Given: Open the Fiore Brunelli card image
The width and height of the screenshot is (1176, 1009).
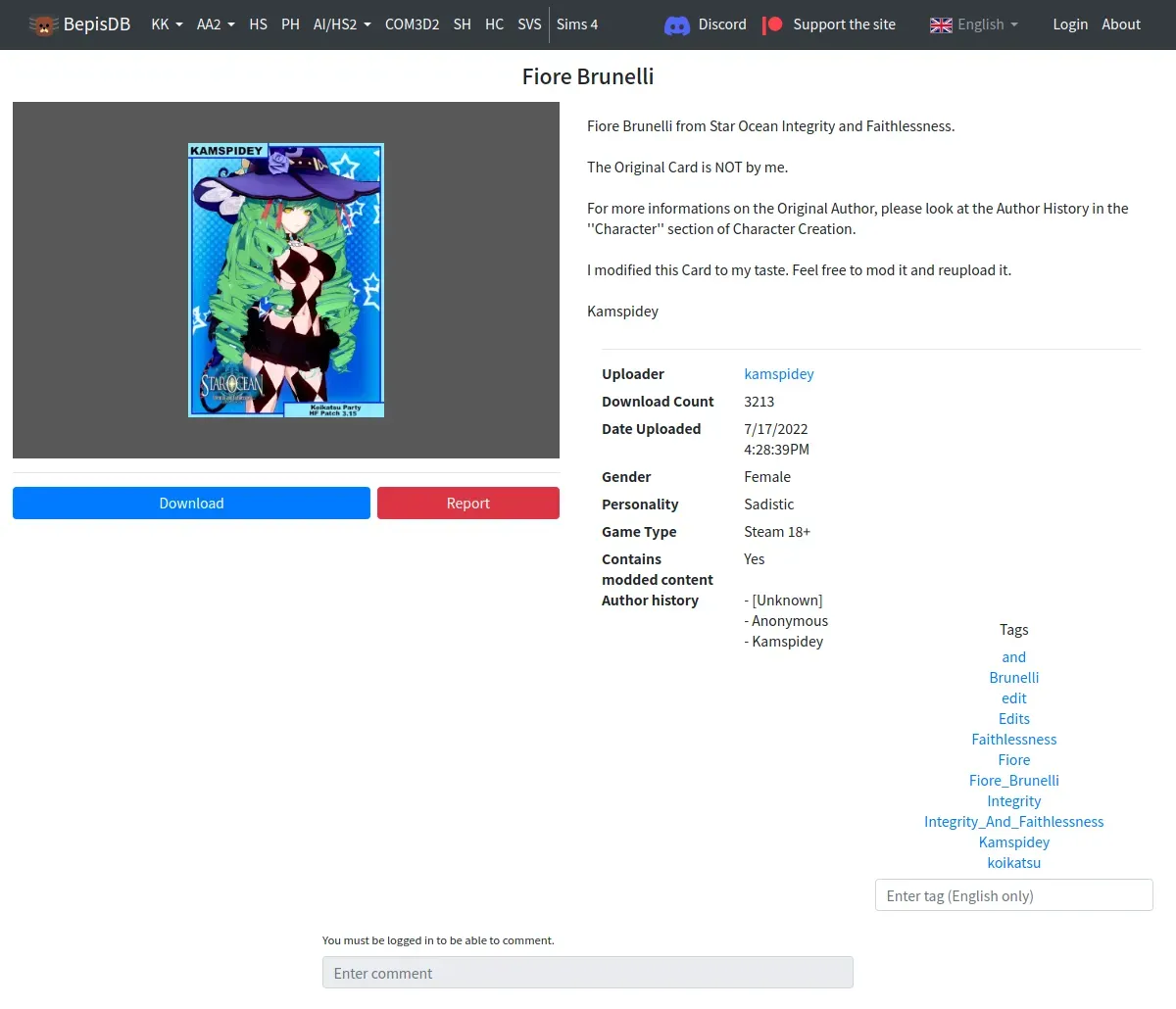Looking at the screenshot, I should click(286, 280).
